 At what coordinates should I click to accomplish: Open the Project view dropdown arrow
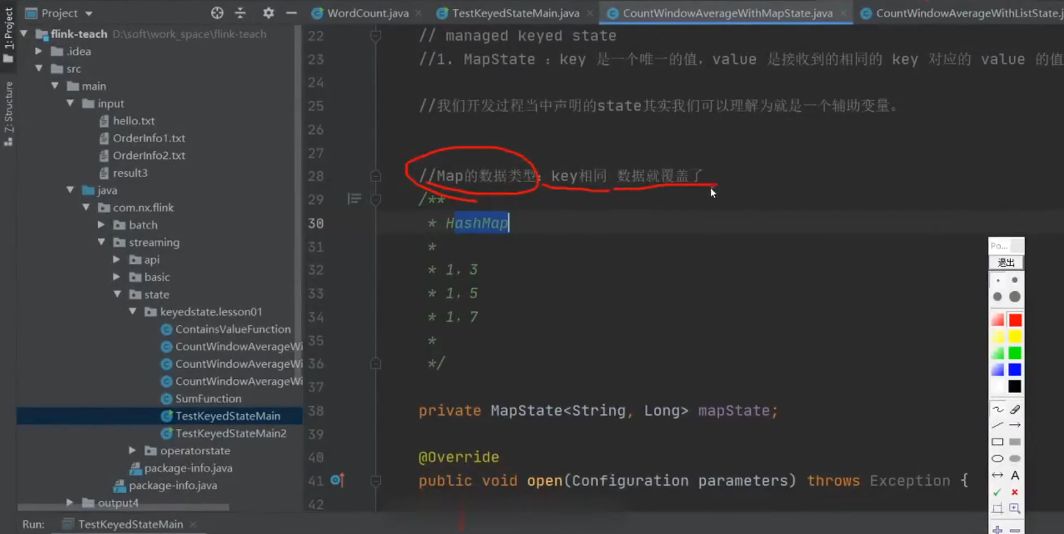pyautogui.click(x=89, y=14)
